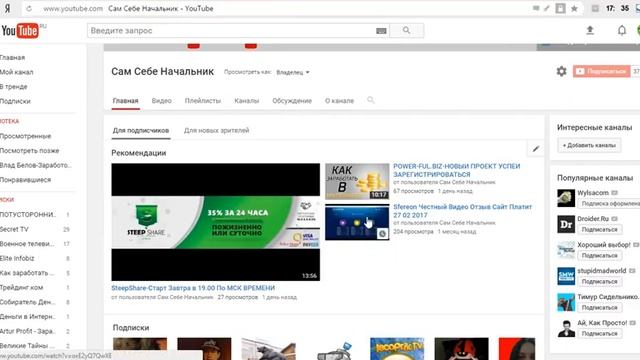Click the upload video arrow icon
This screenshot has height=360, width=640.
pos(590,30)
